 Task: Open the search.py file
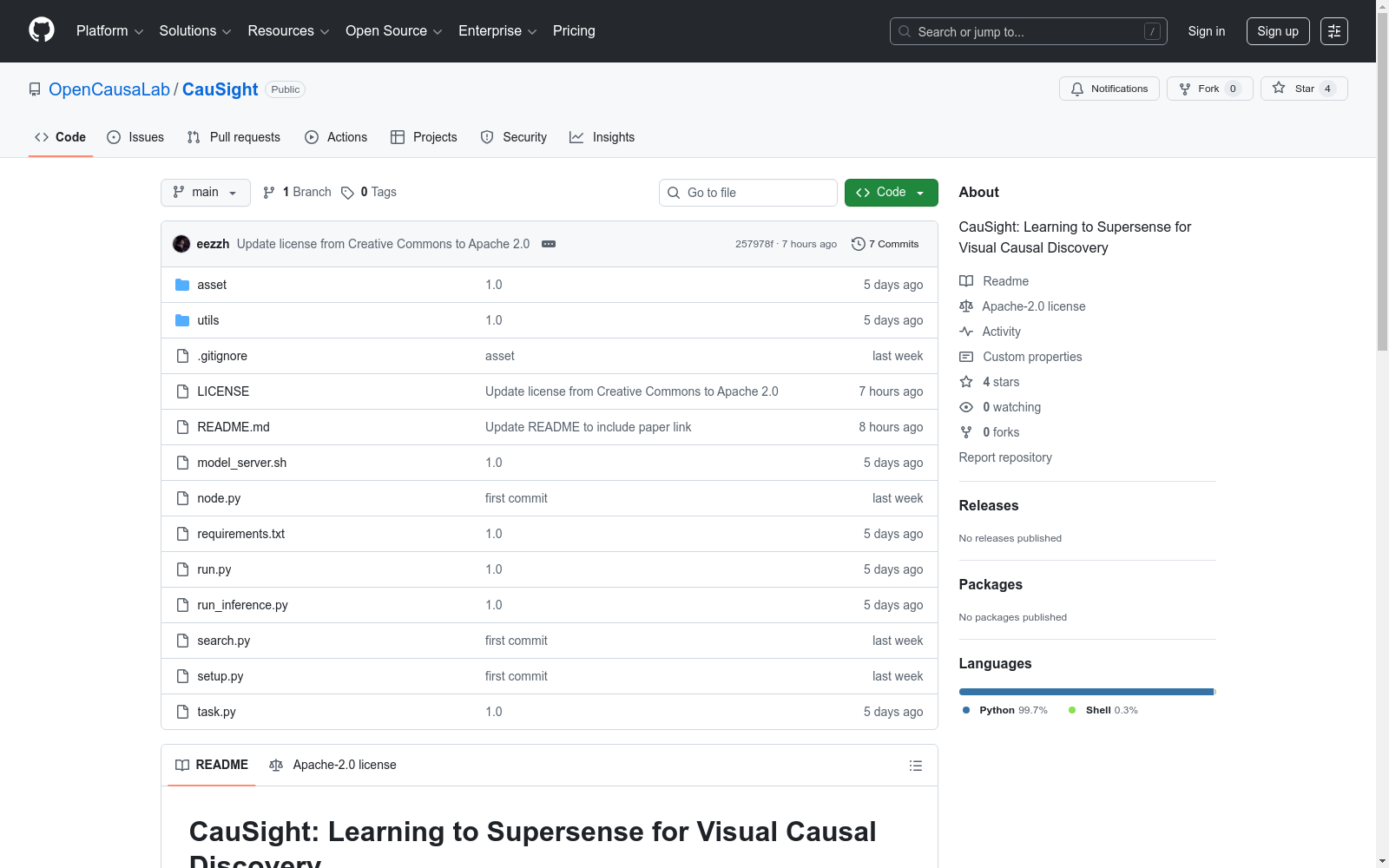click(x=223, y=641)
